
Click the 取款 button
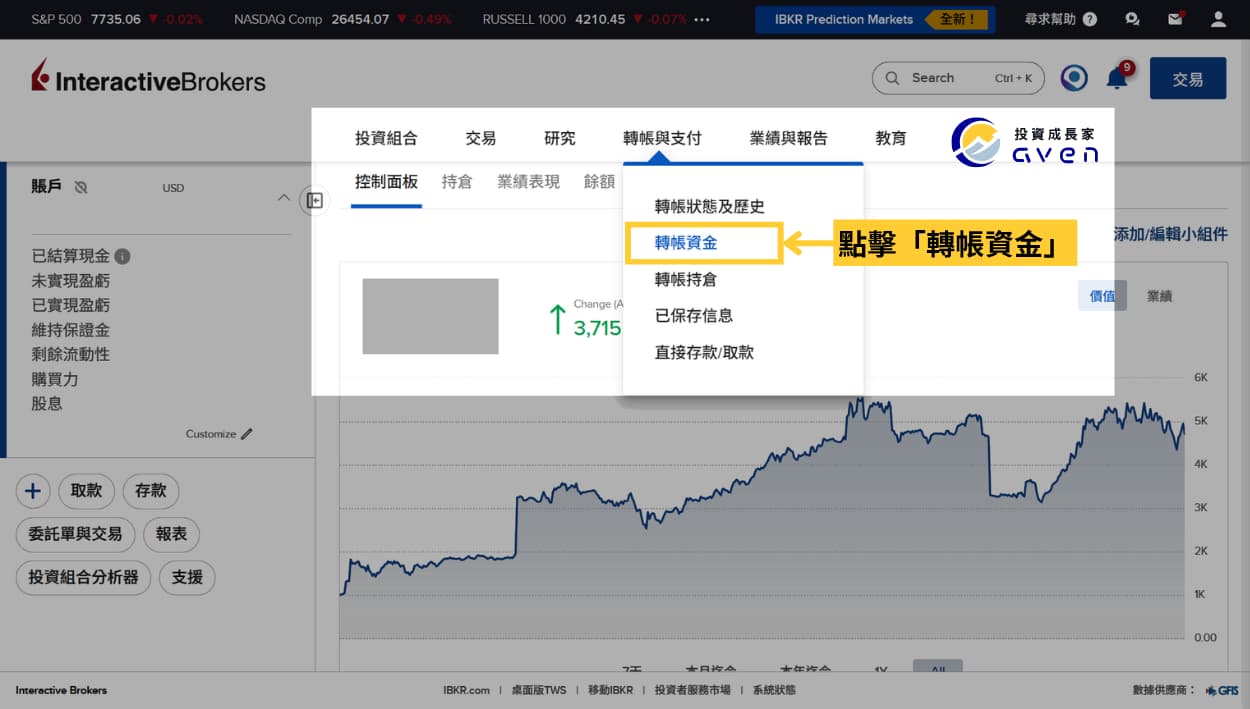pos(87,491)
